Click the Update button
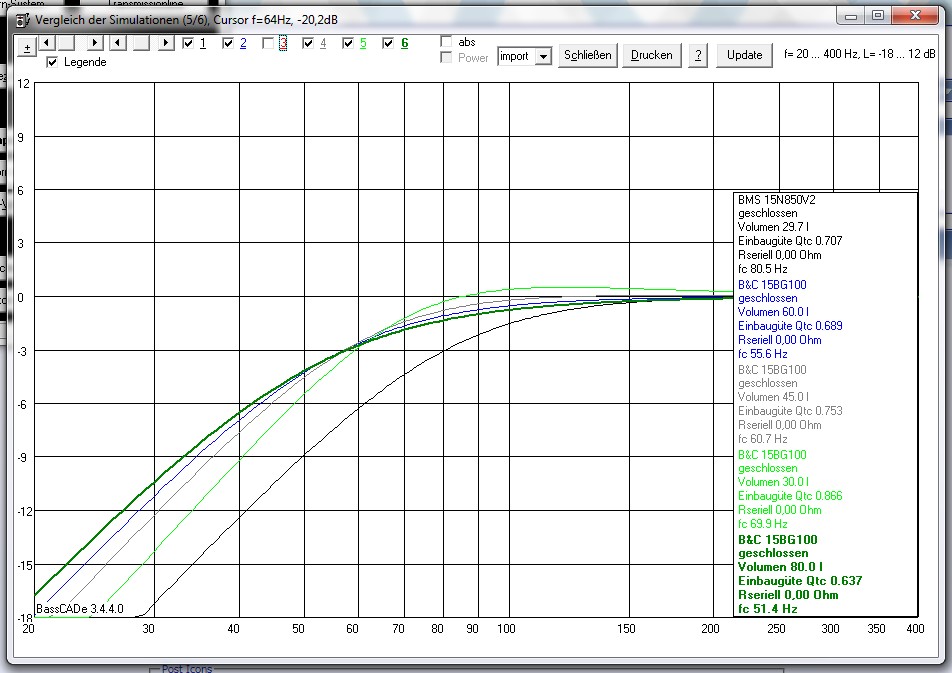The height and width of the screenshot is (673, 952). pyautogui.click(x=744, y=55)
